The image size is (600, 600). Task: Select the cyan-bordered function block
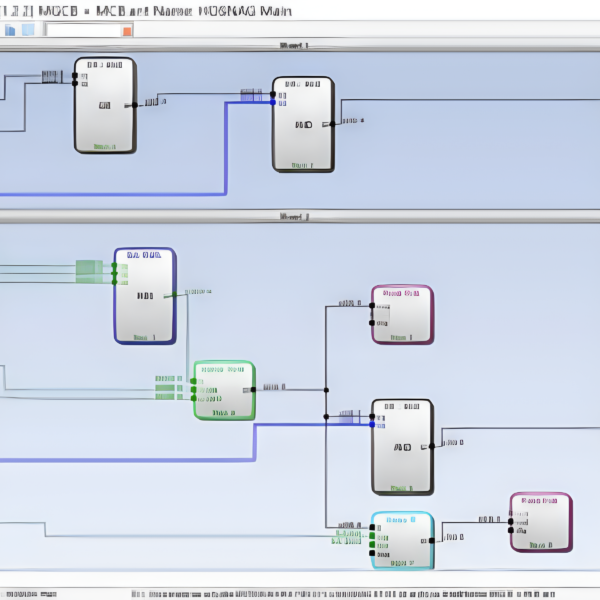pos(402,540)
